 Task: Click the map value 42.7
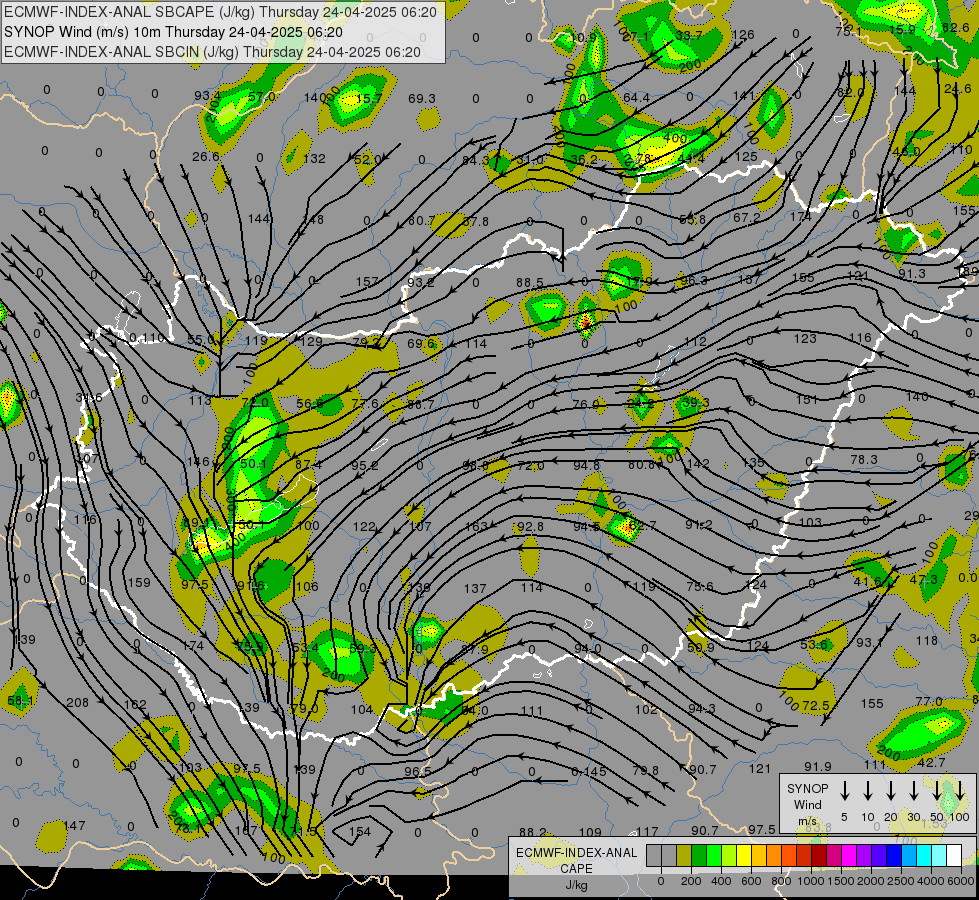(932, 763)
